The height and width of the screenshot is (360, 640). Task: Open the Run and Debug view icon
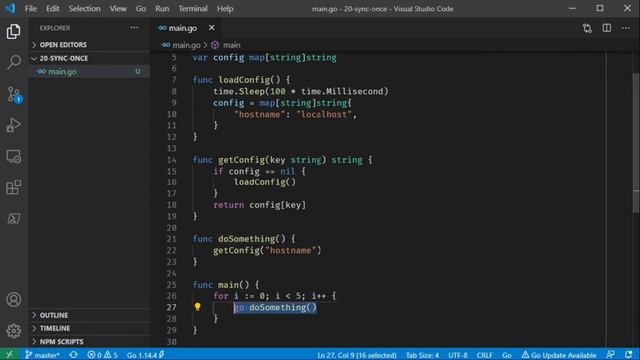pos(13,125)
